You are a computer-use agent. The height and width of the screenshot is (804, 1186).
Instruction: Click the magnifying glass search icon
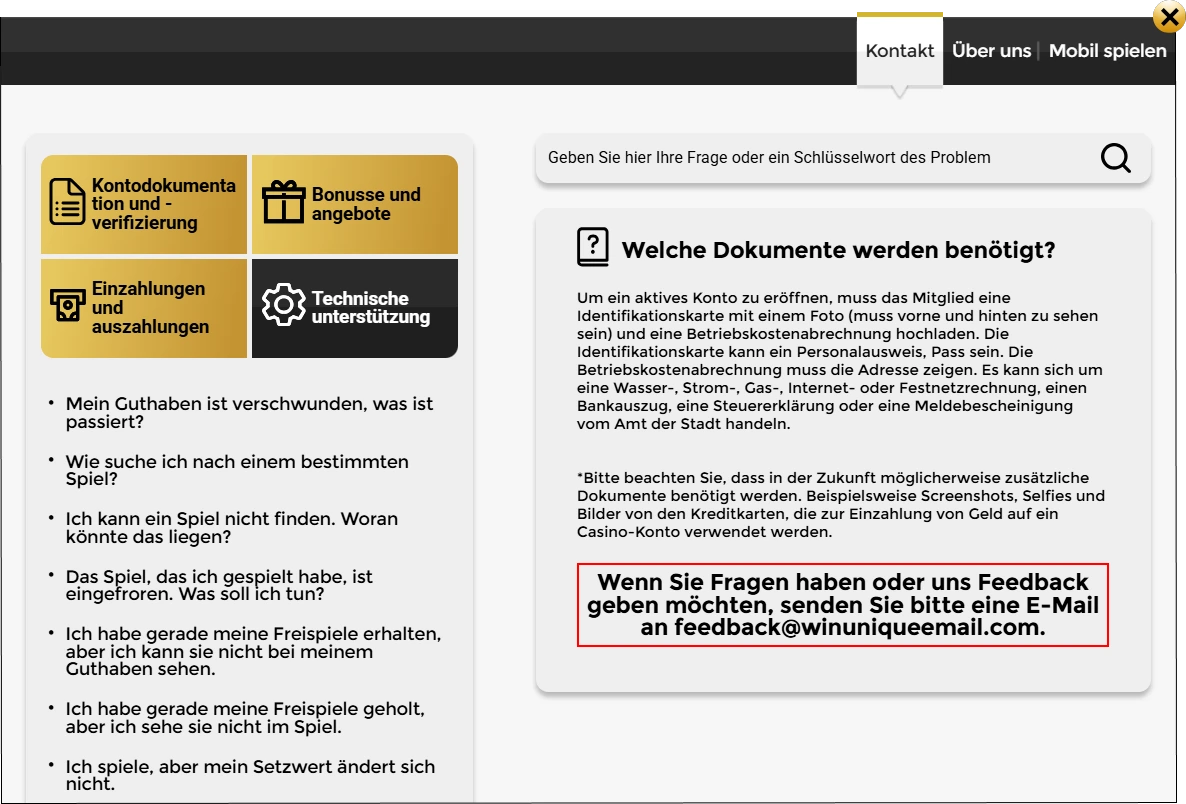point(1114,157)
